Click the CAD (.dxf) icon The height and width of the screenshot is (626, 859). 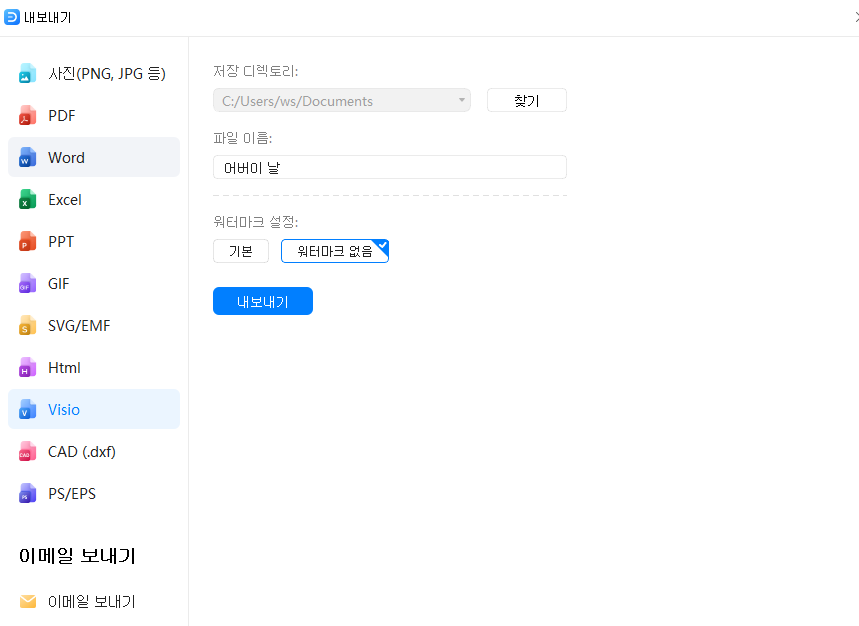(28, 452)
